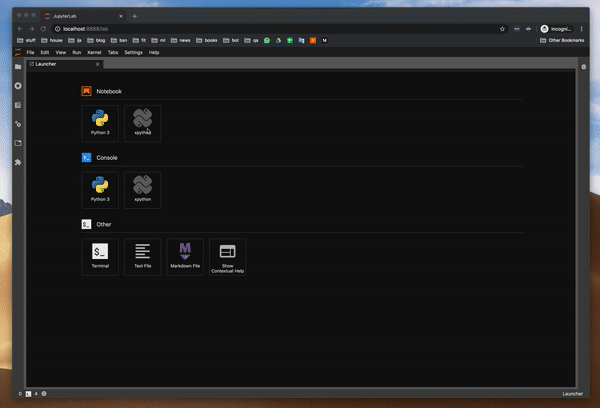
Task: Select the JupyterLab browser tab
Action: click(x=82, y=16)
